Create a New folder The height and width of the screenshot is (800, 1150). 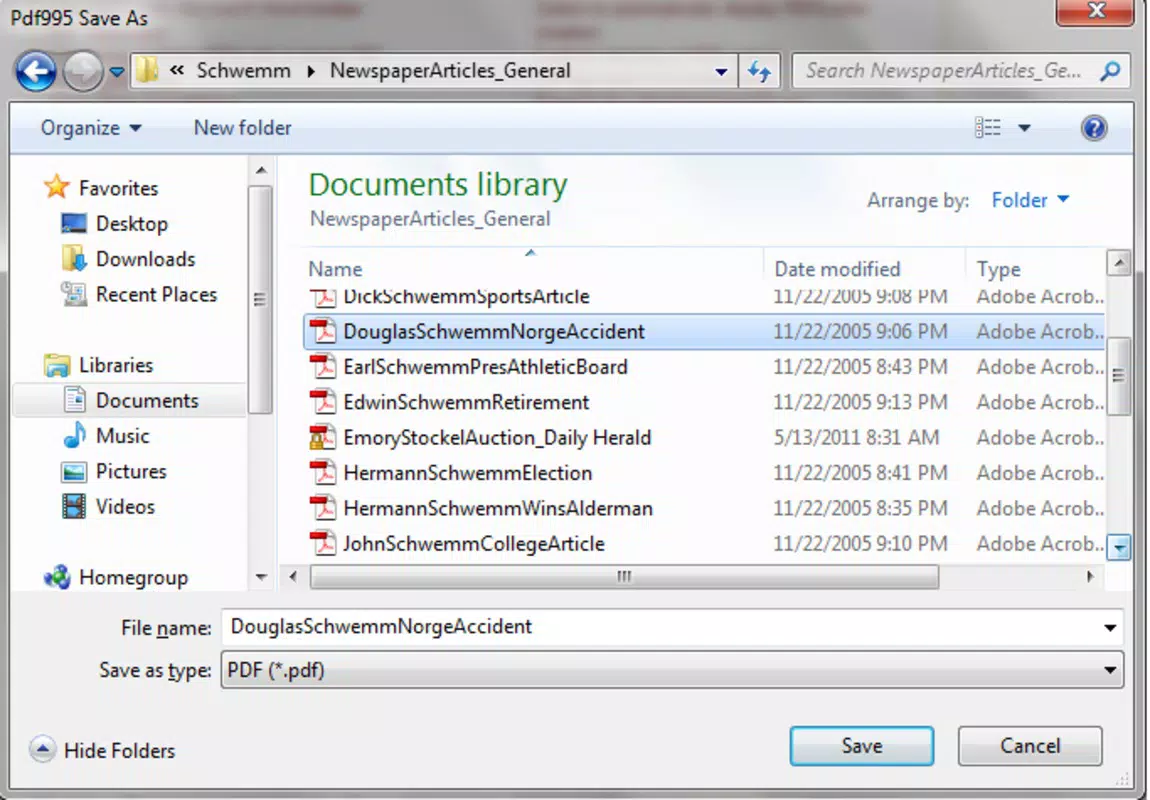point(243,128)
